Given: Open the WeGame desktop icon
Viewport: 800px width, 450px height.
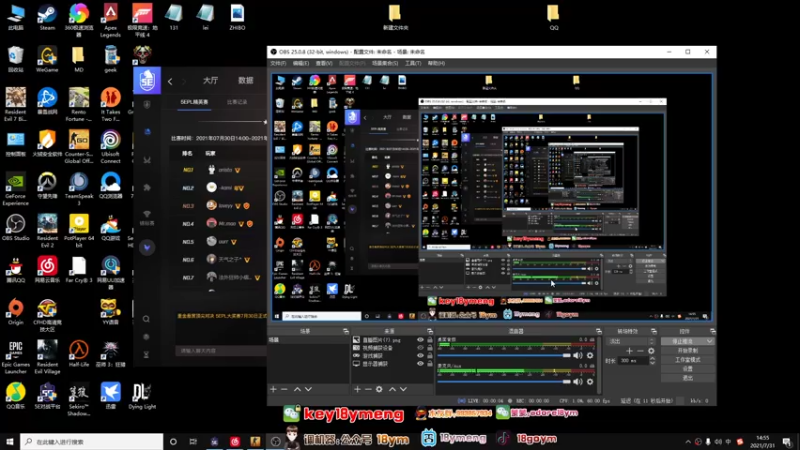Looking at the screenshot, I should click(x=47, y=59).
